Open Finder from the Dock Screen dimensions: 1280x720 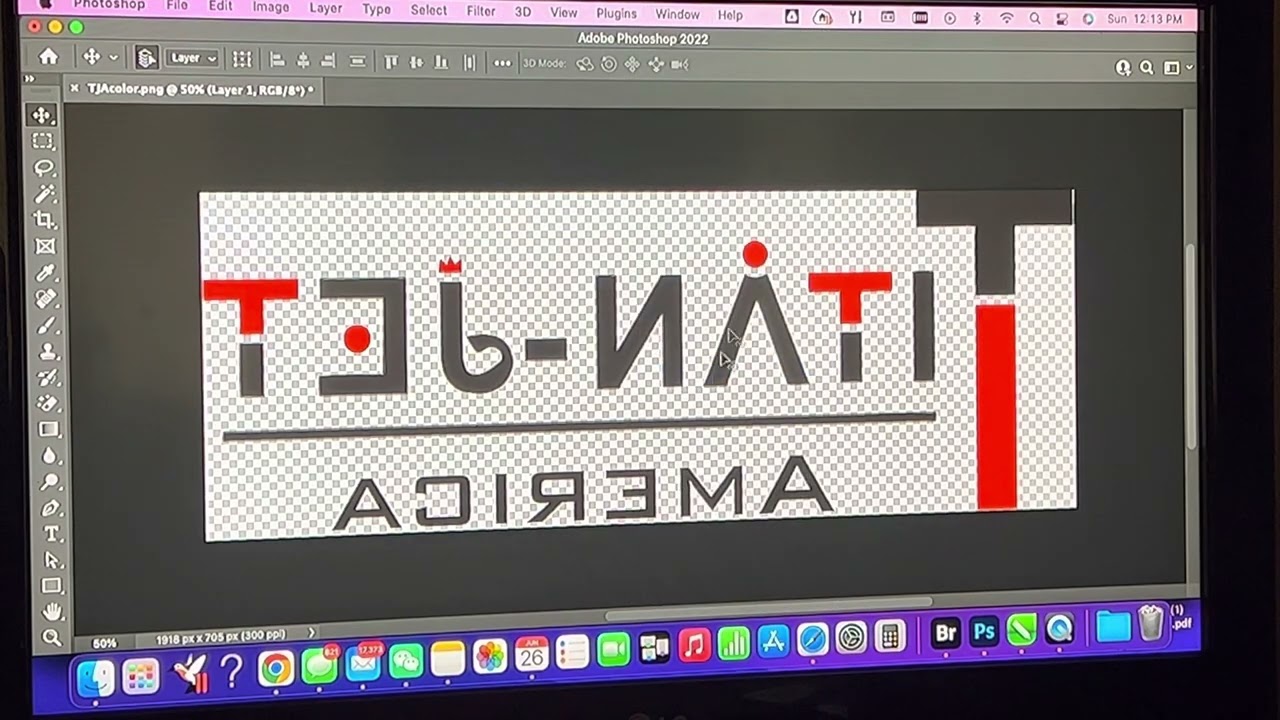click(95, 679)
